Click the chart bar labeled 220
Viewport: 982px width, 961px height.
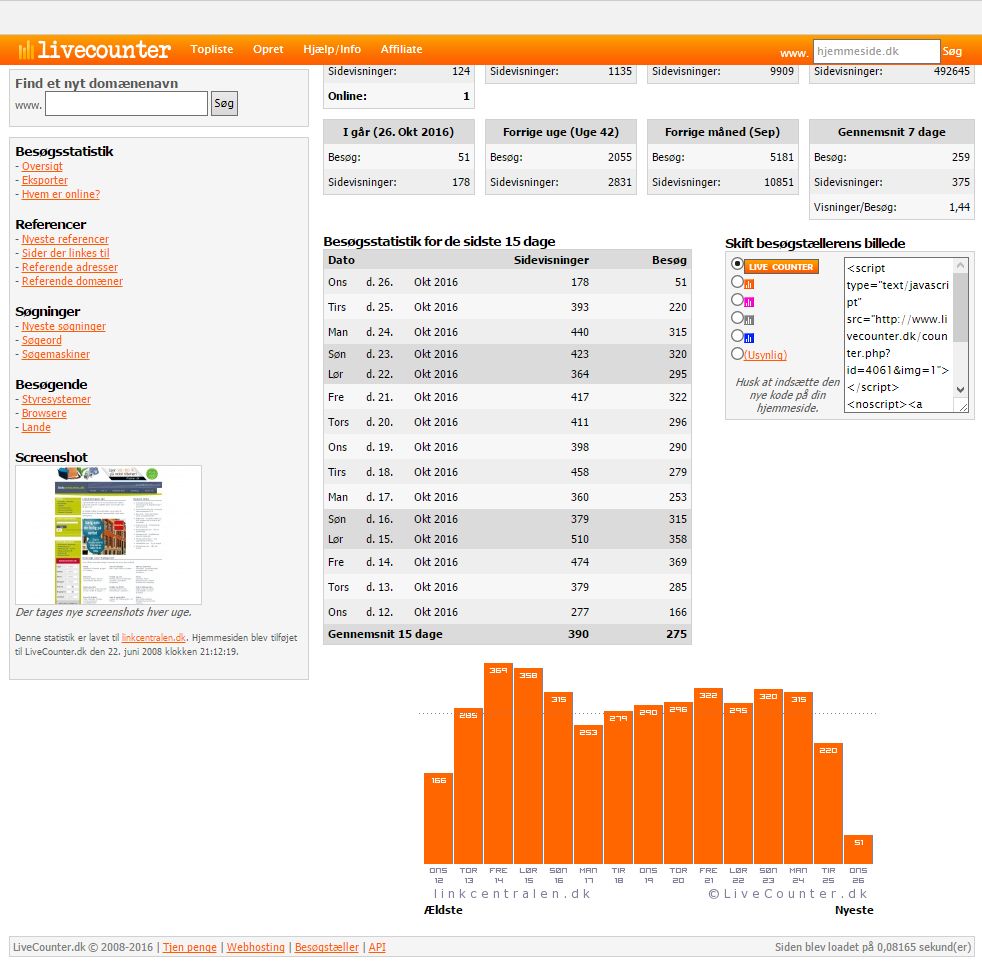[x=829, y=804]
